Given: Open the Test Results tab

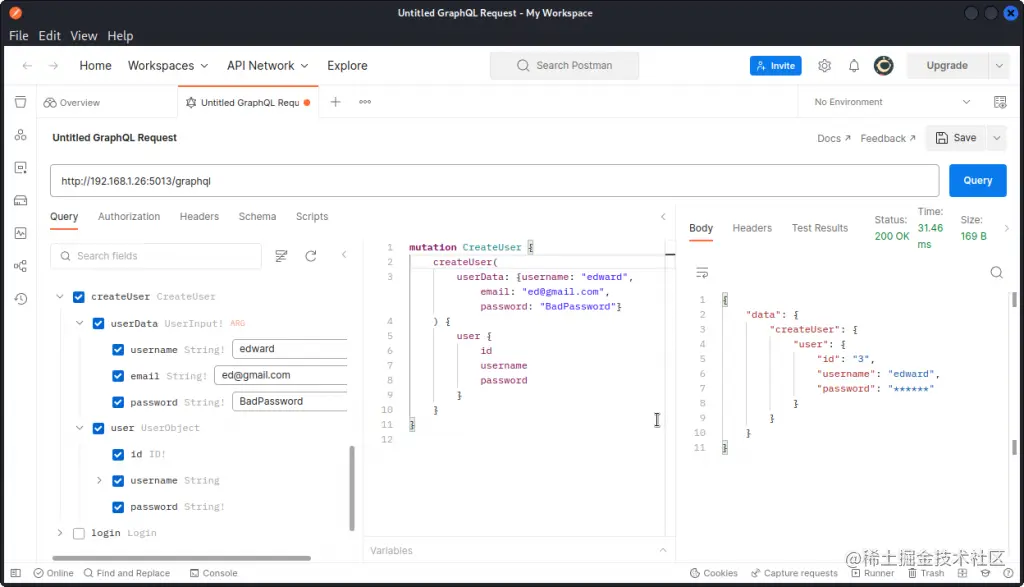Looking at the screenshot, I should point(820,228).
